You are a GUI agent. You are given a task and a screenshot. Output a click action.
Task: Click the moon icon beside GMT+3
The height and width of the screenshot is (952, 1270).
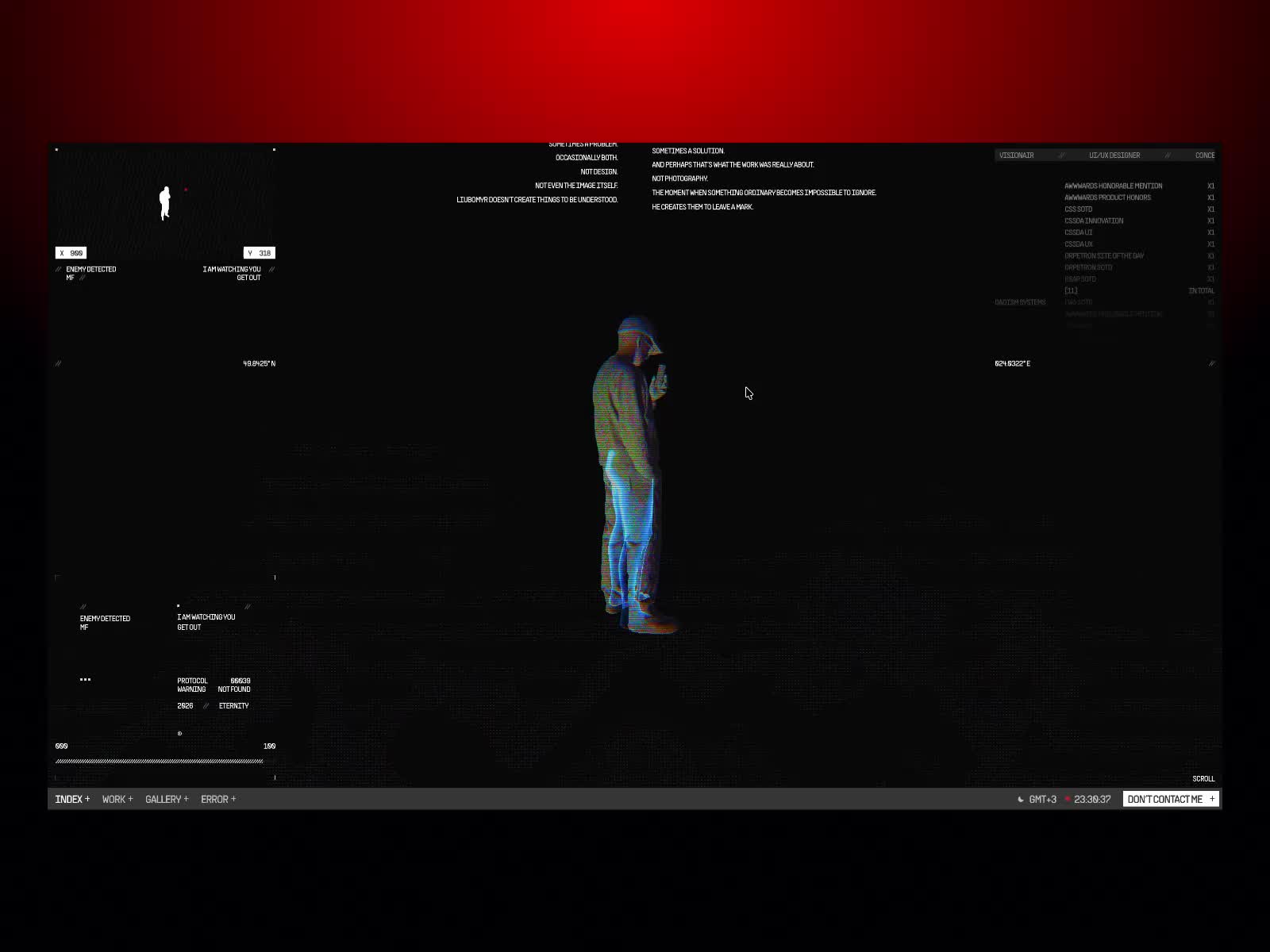[1021, 799]
